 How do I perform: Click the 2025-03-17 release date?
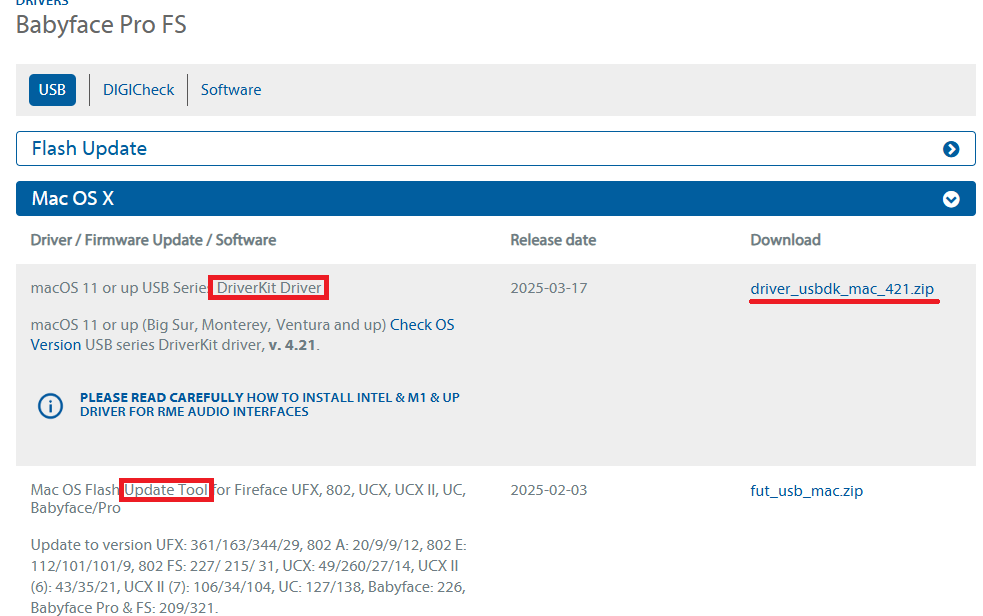[549, 288]
